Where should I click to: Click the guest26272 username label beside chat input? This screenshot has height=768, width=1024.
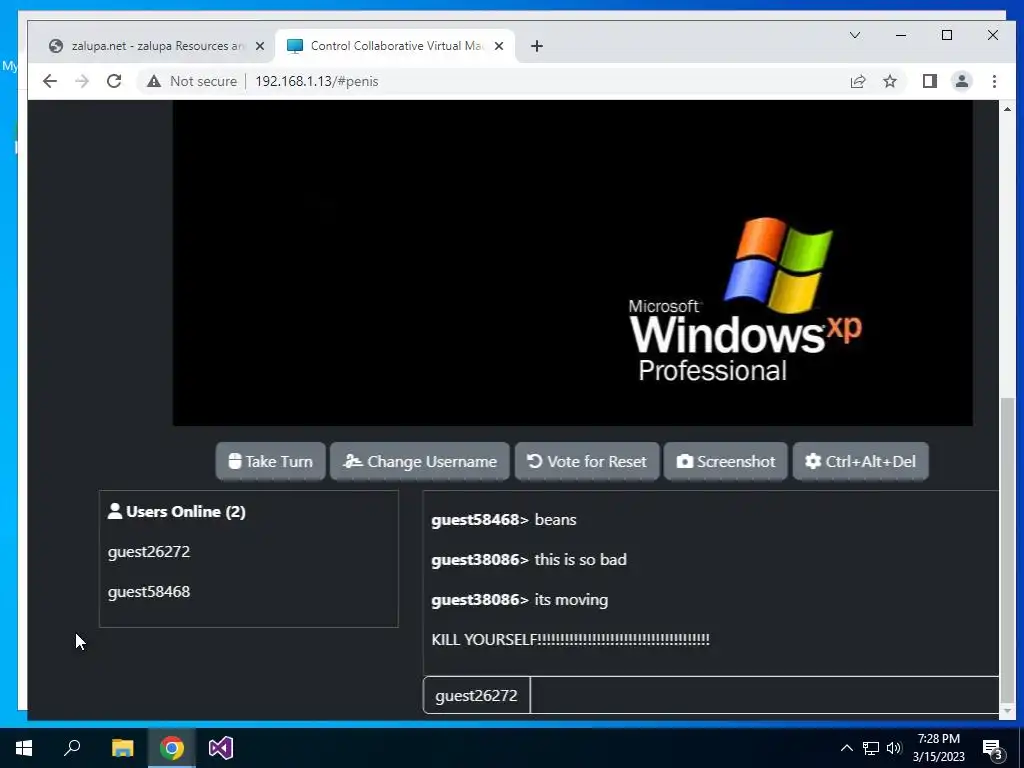(x=476, y=696)
